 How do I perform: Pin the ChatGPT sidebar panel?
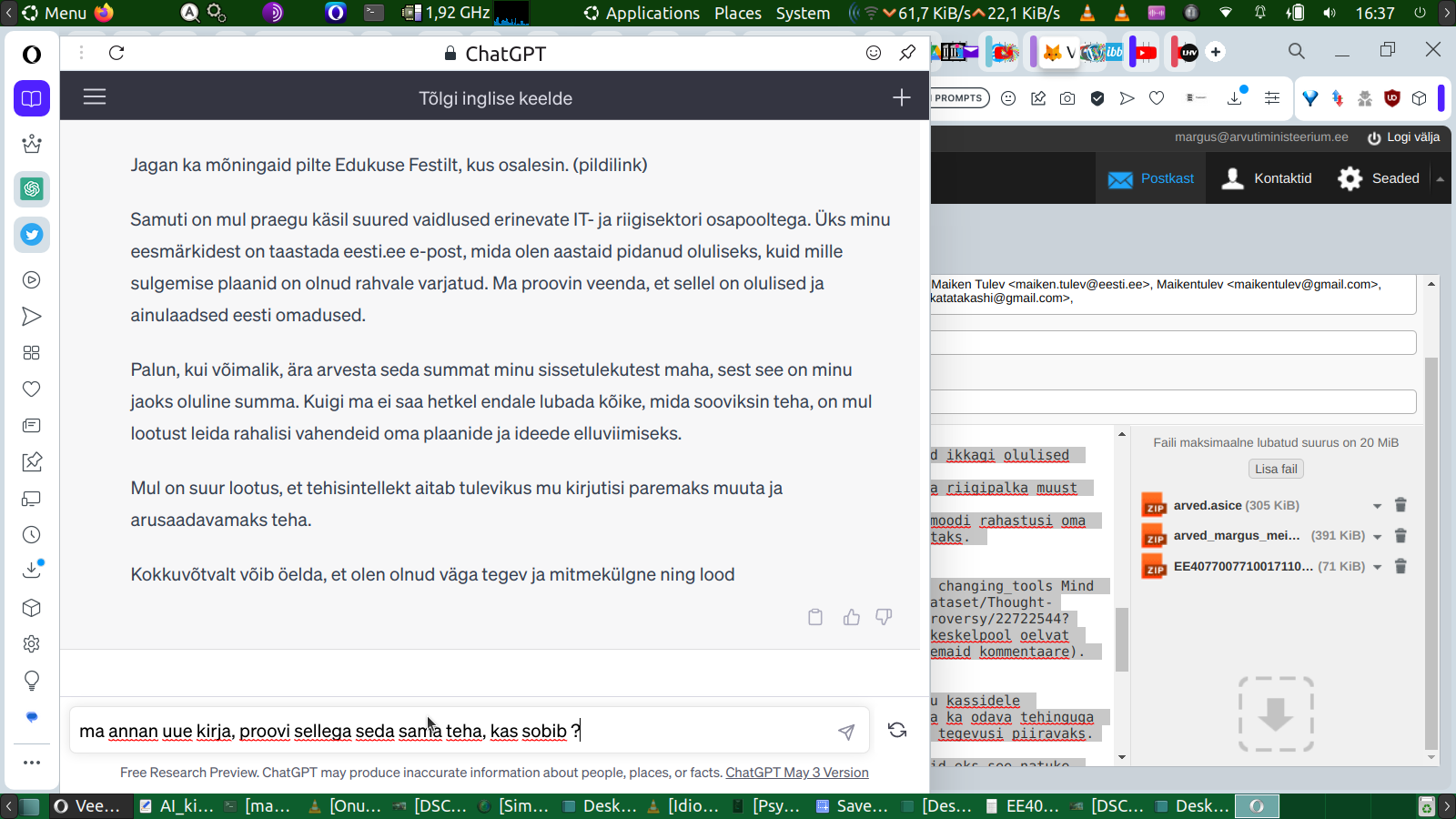tap(907, 53)
